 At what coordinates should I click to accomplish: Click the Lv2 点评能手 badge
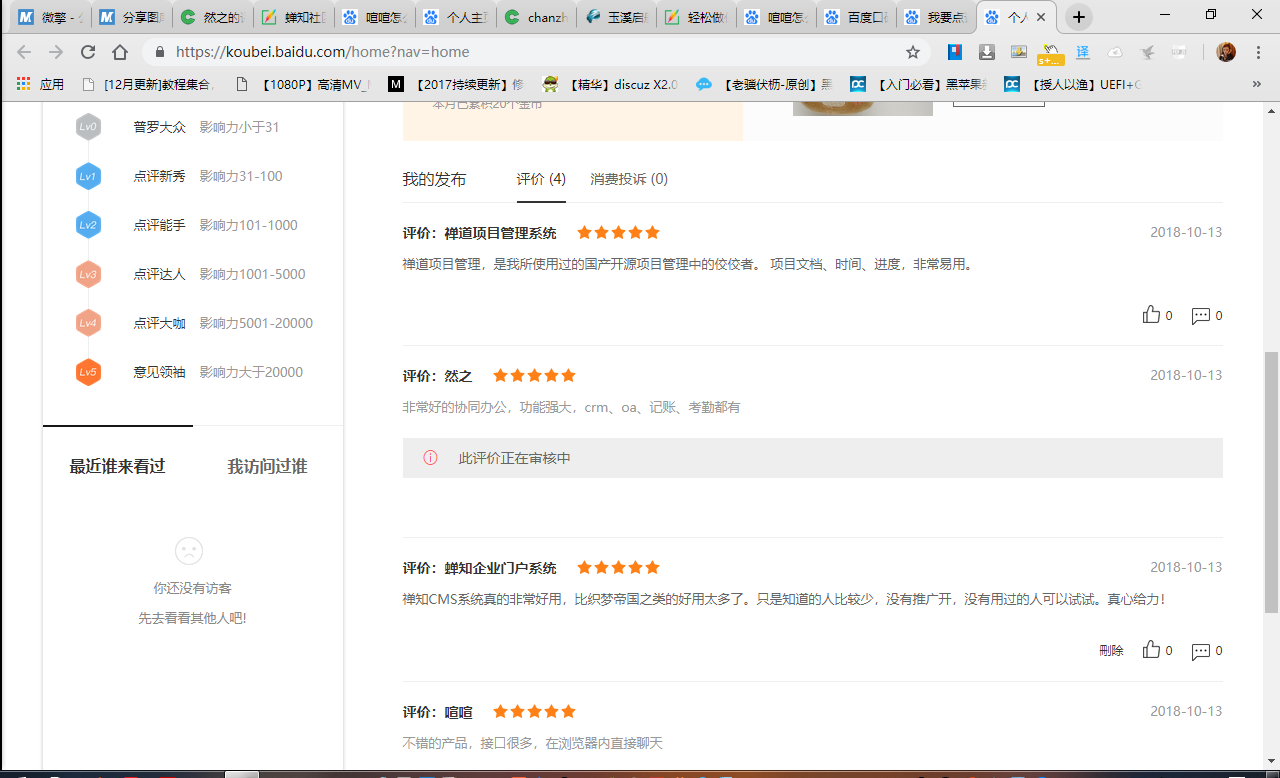(x=88, y=225)
